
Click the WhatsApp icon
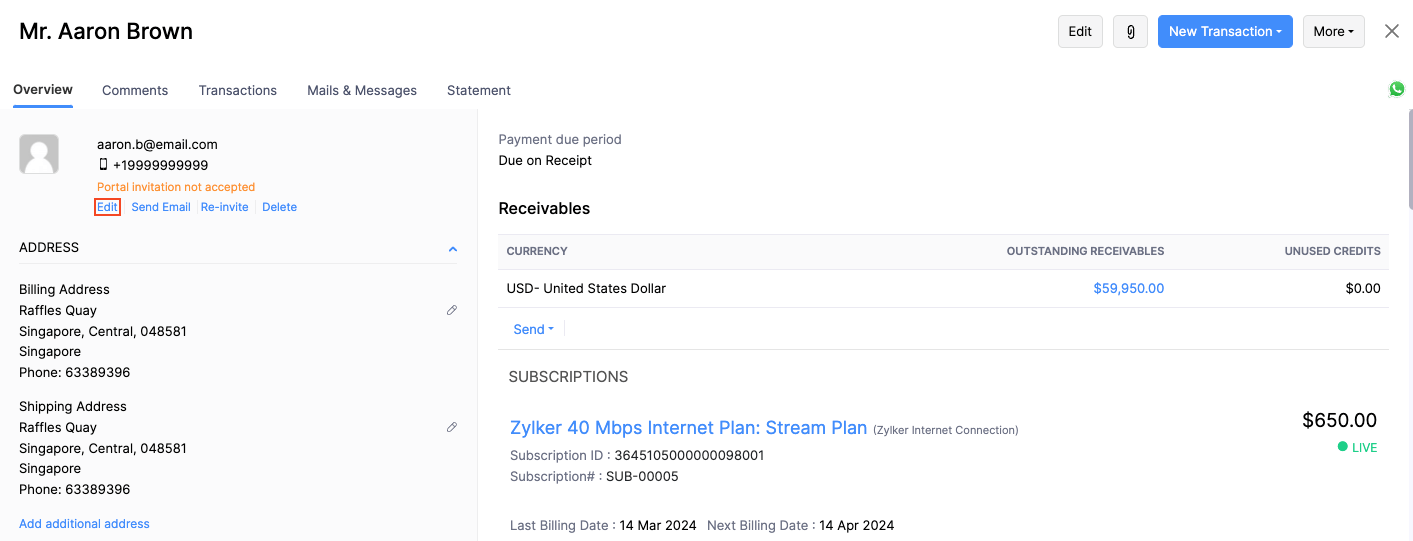click(1397, 89)
